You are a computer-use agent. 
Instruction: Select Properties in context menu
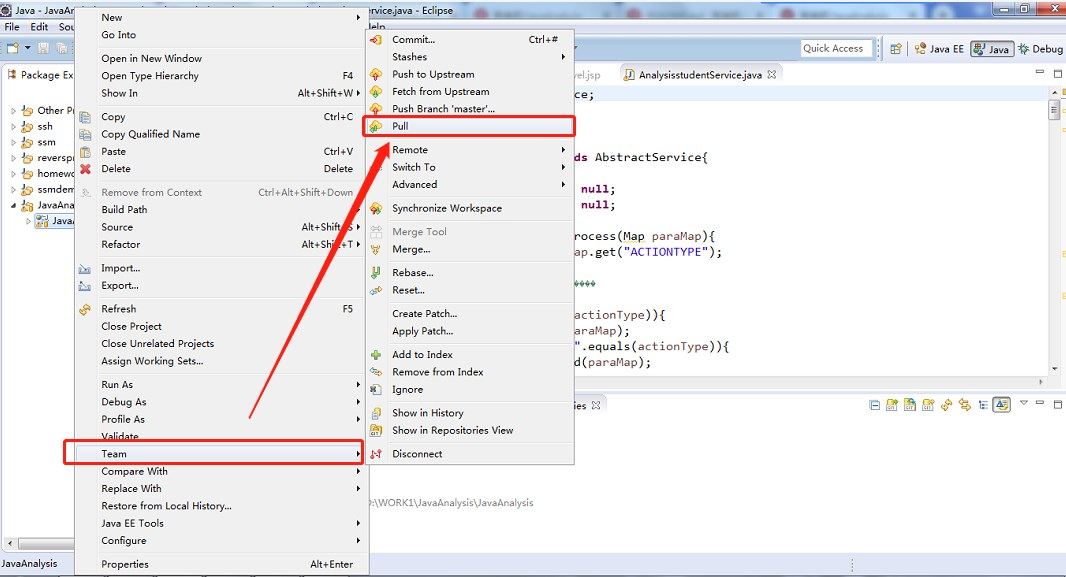(x=222, y=564)
